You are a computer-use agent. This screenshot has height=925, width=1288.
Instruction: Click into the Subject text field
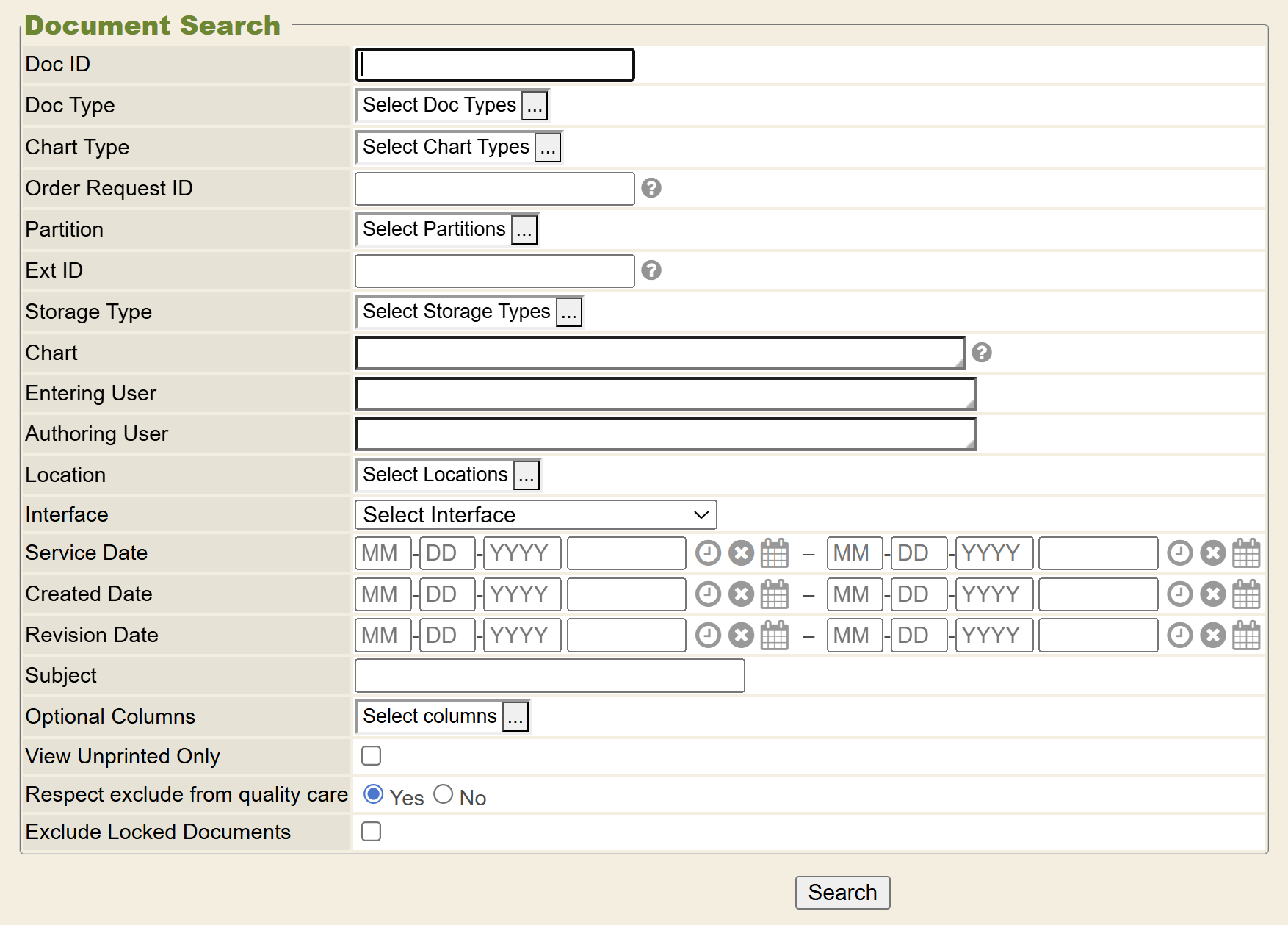point(549,676)
